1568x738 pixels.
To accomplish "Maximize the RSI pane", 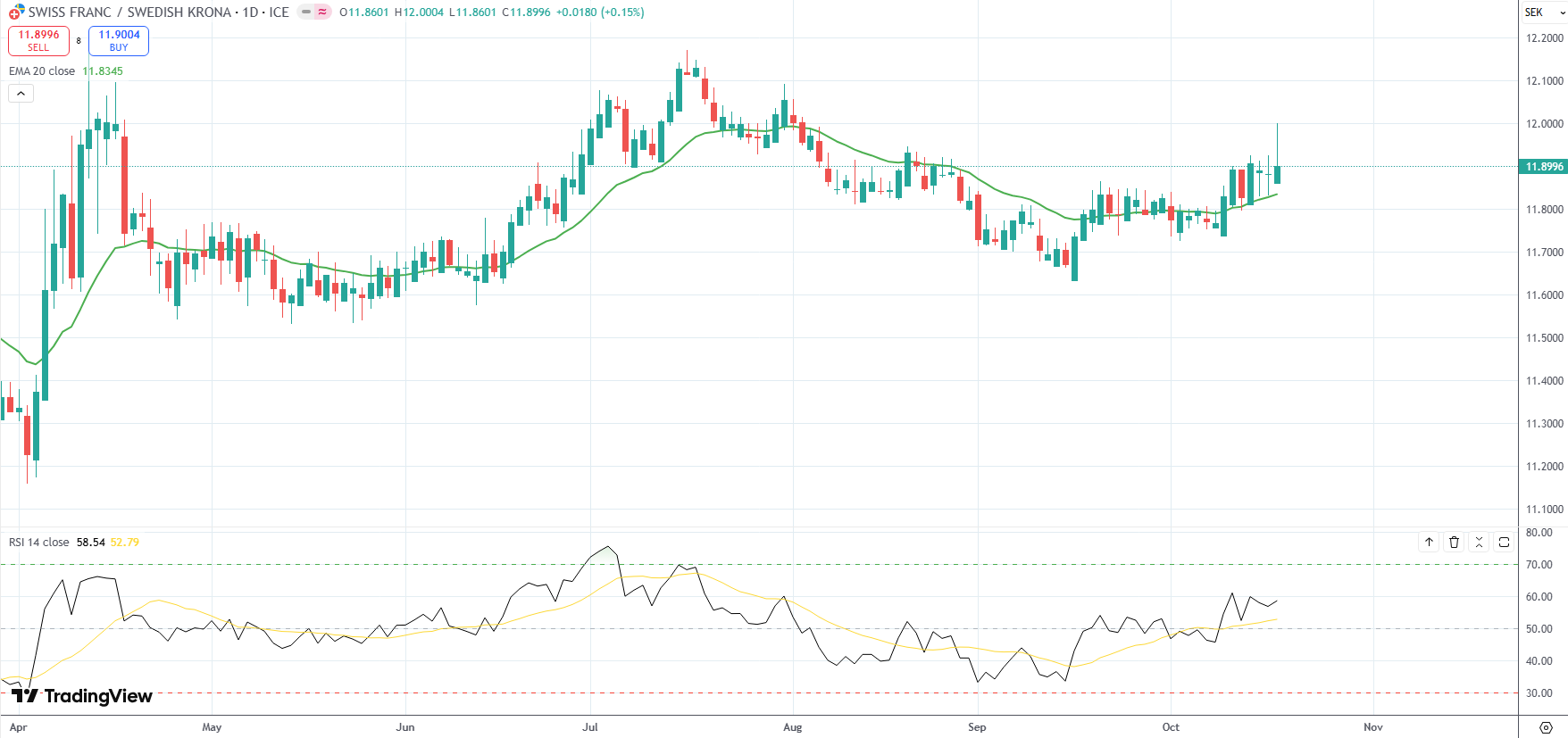I will click(x=1504, y=542).
